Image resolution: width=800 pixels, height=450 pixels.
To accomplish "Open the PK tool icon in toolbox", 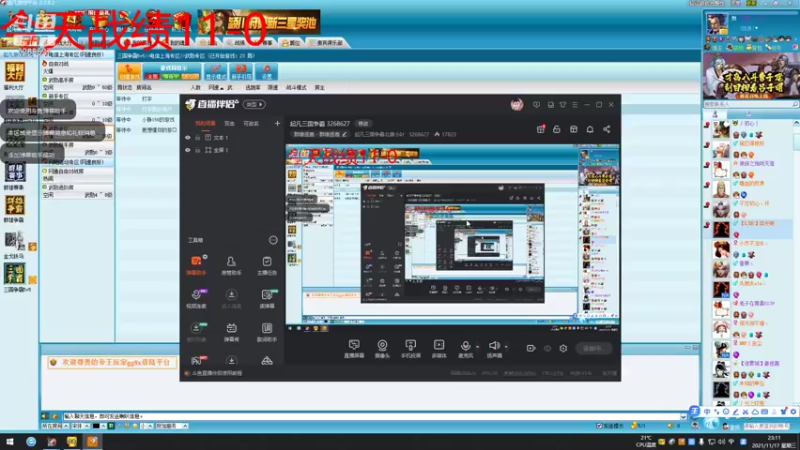I will click(196, 360).
